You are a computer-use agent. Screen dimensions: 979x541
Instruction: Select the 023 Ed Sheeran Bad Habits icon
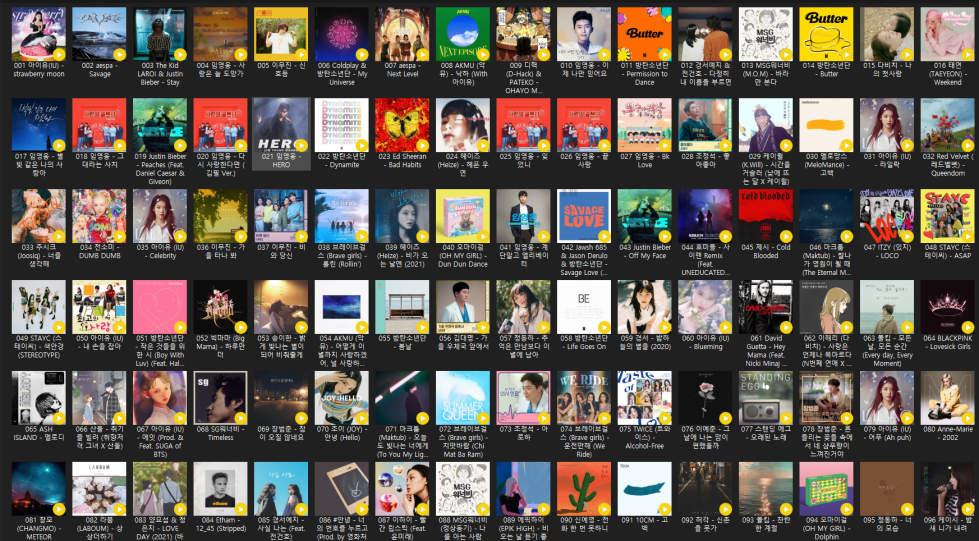click(x=402, y=125)
